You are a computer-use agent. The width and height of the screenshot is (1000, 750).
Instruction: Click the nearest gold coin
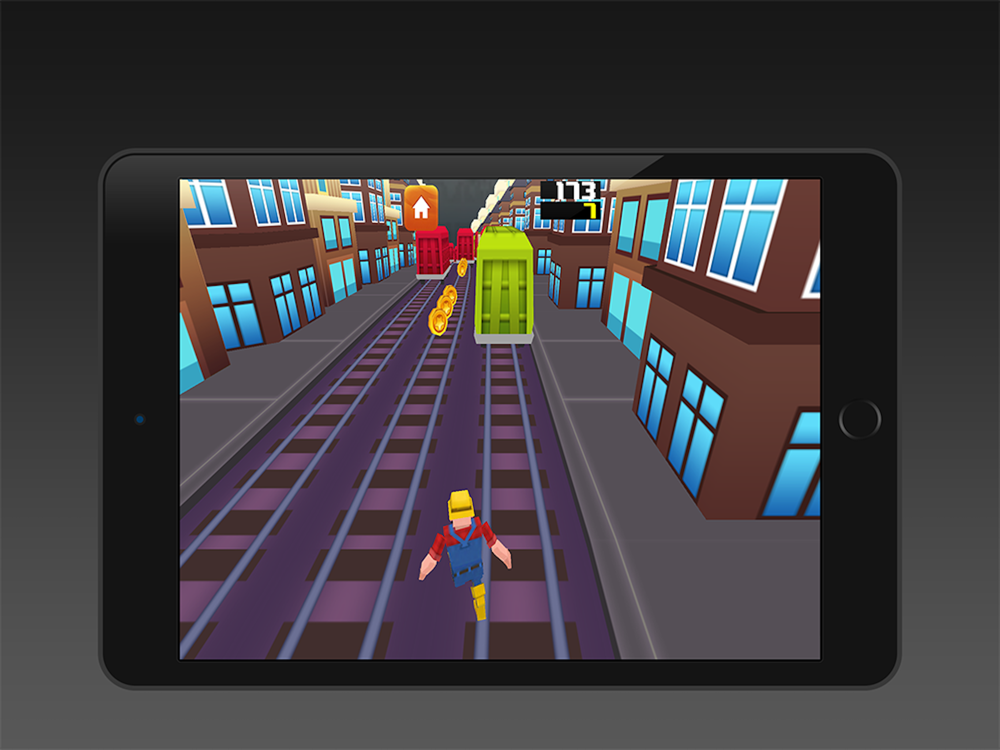[x=438, y=321]
